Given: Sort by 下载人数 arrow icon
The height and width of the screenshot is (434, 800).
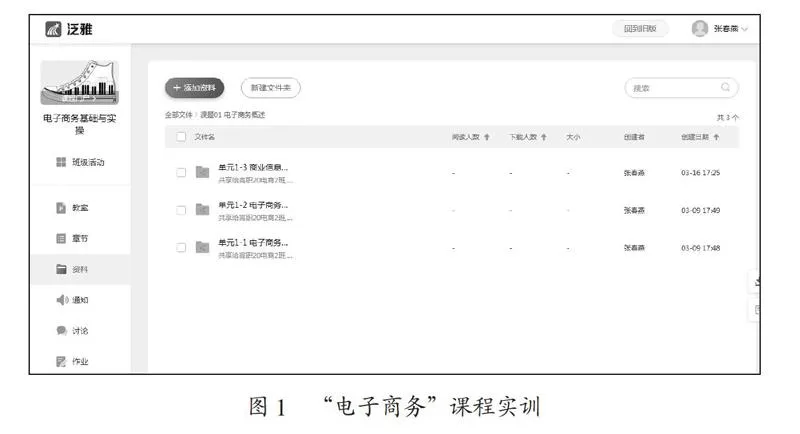Looking at the screenshot, I should tap(544, 137).
